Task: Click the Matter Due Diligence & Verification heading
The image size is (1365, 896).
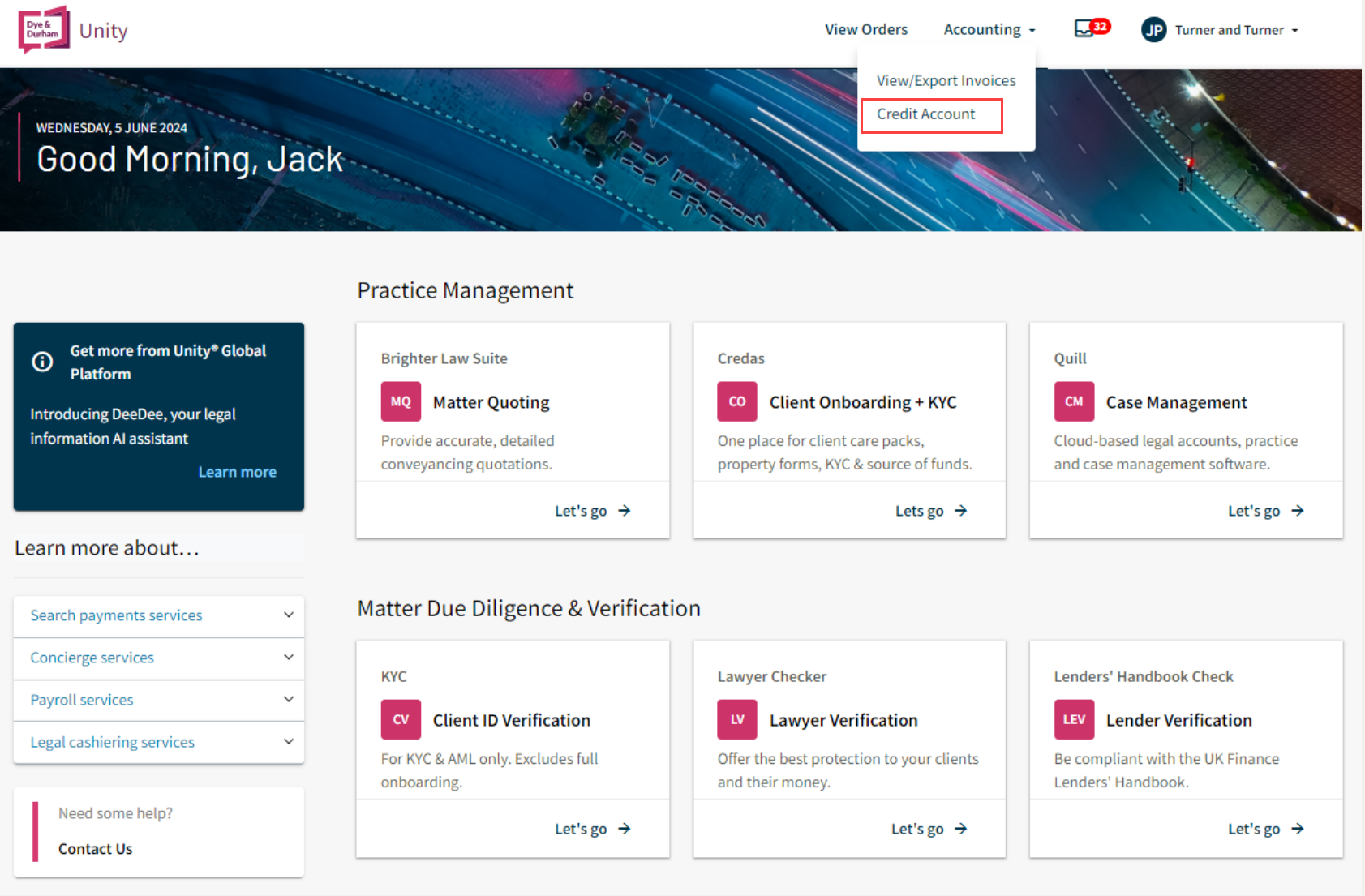Action: 529,608
